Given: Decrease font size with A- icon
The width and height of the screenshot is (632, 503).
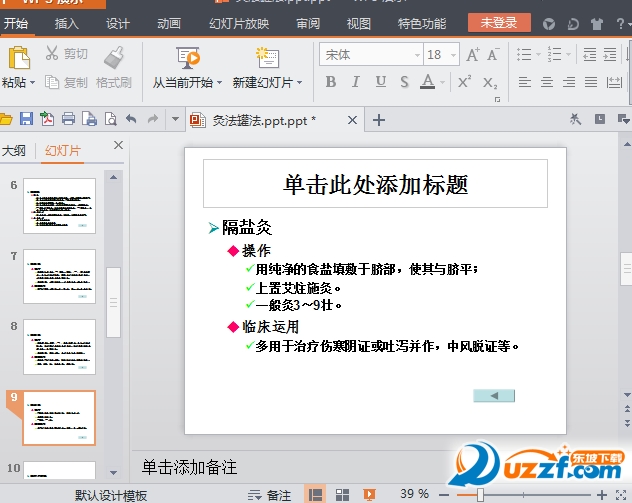Looking at the screenshot, I should point(493,54).
